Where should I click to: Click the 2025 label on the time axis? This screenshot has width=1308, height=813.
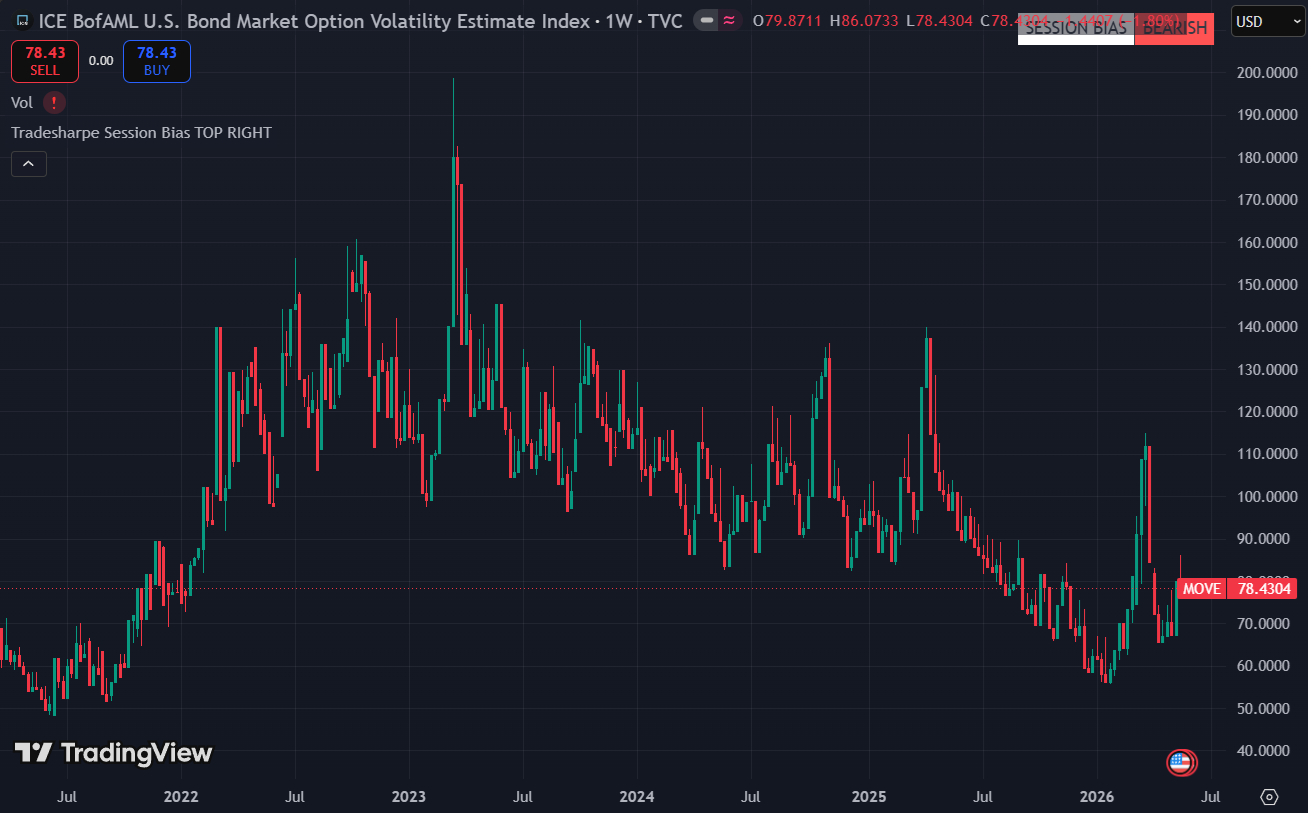869,797
